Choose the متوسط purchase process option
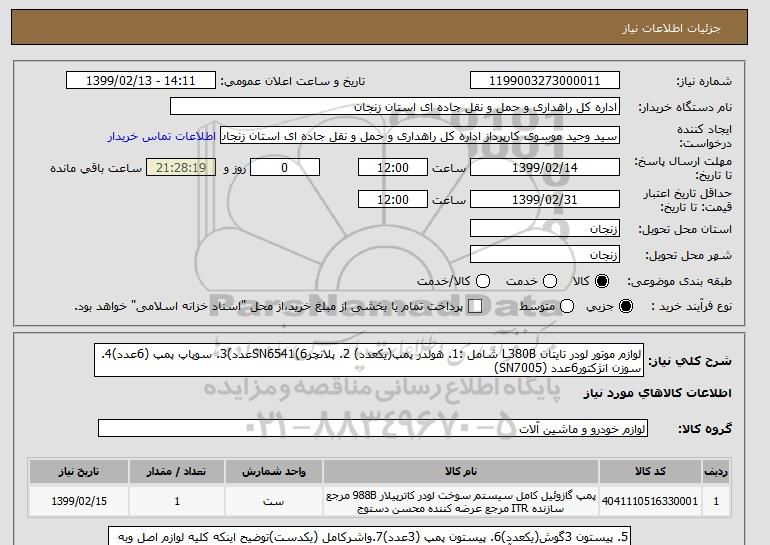The height and width of the screenshot is (545, 770). pyautogui.click(x=567, y=306)
